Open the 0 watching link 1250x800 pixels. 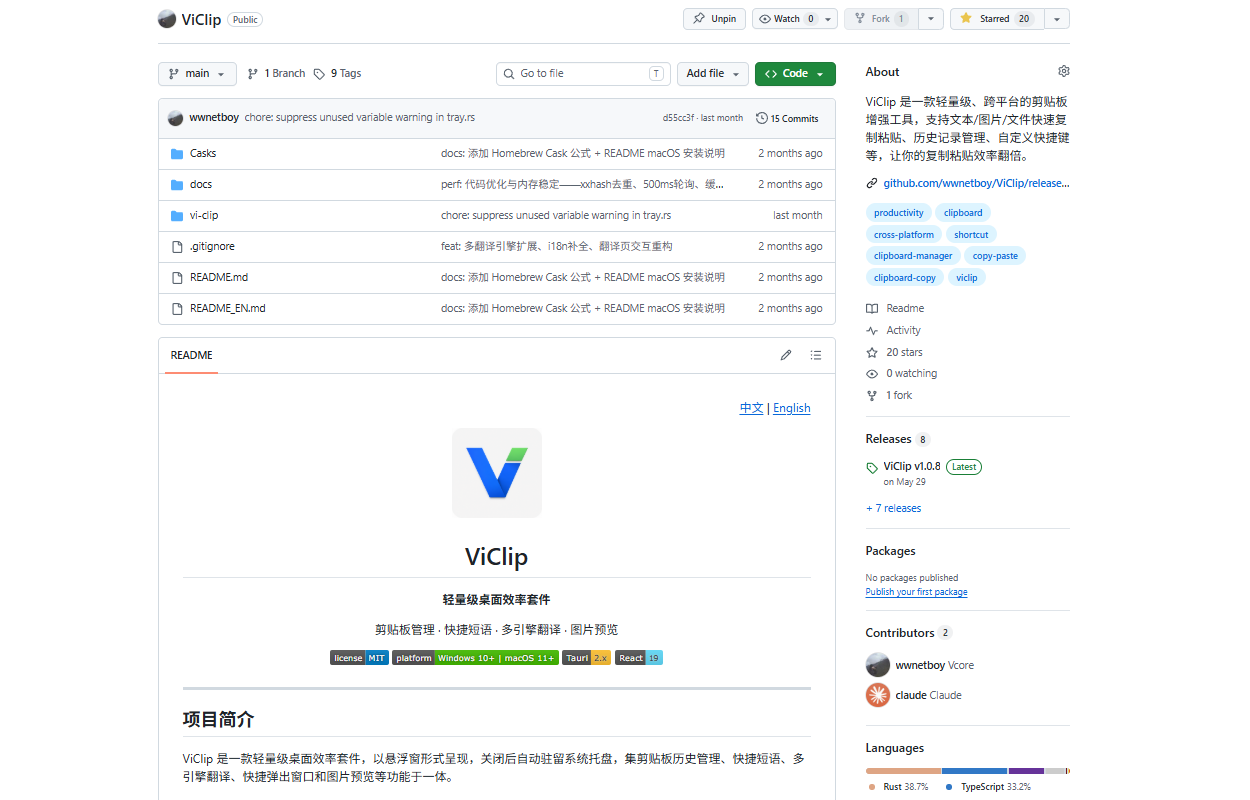902,374
